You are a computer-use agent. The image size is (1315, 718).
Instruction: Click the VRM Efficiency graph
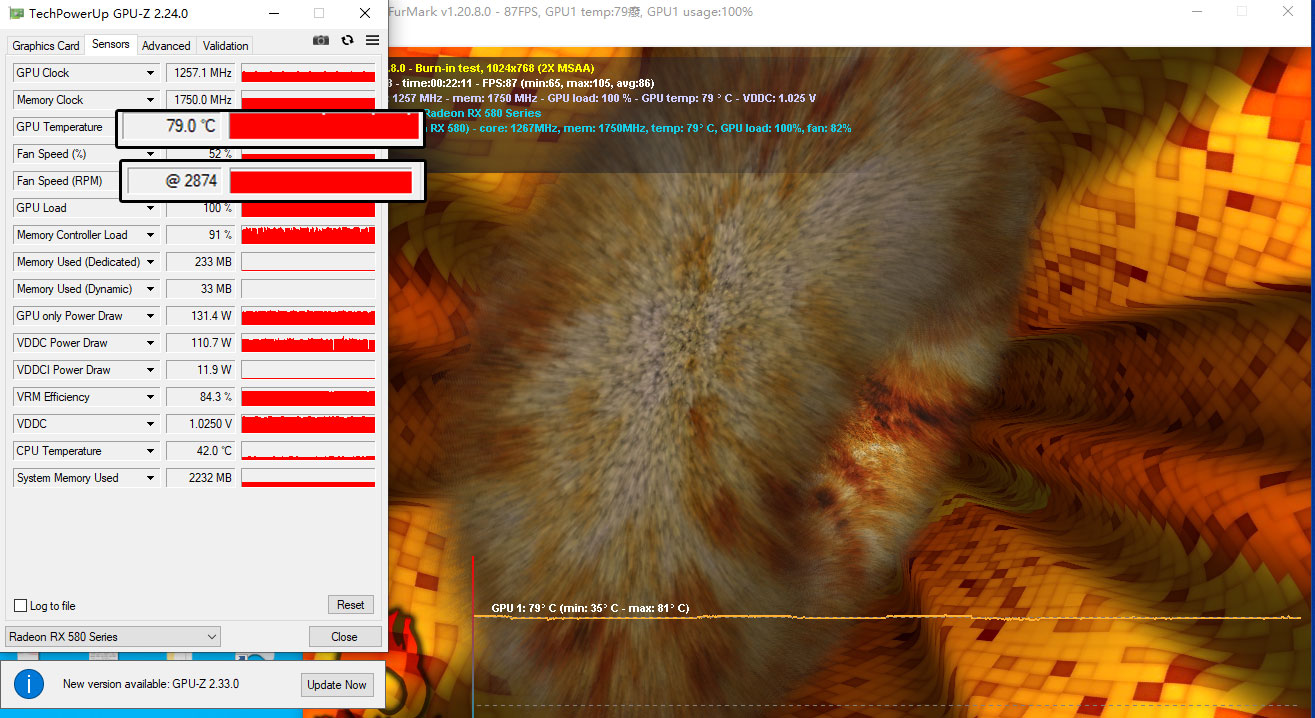coord(308,397)
